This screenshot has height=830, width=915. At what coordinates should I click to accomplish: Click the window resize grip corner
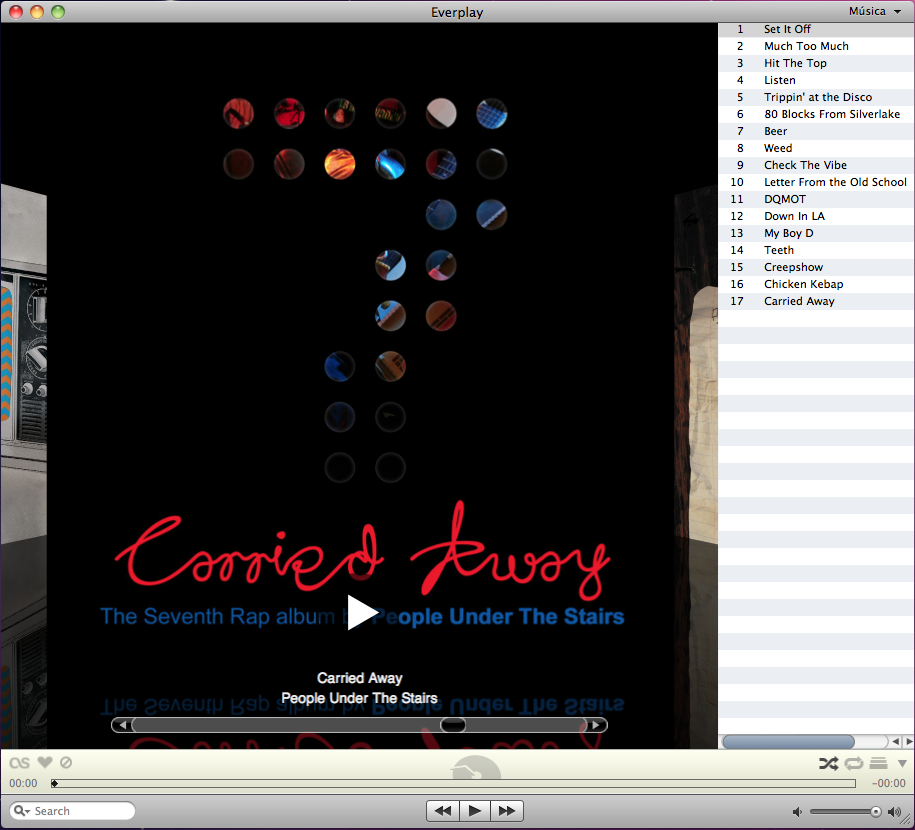click(x=908, y=822)
